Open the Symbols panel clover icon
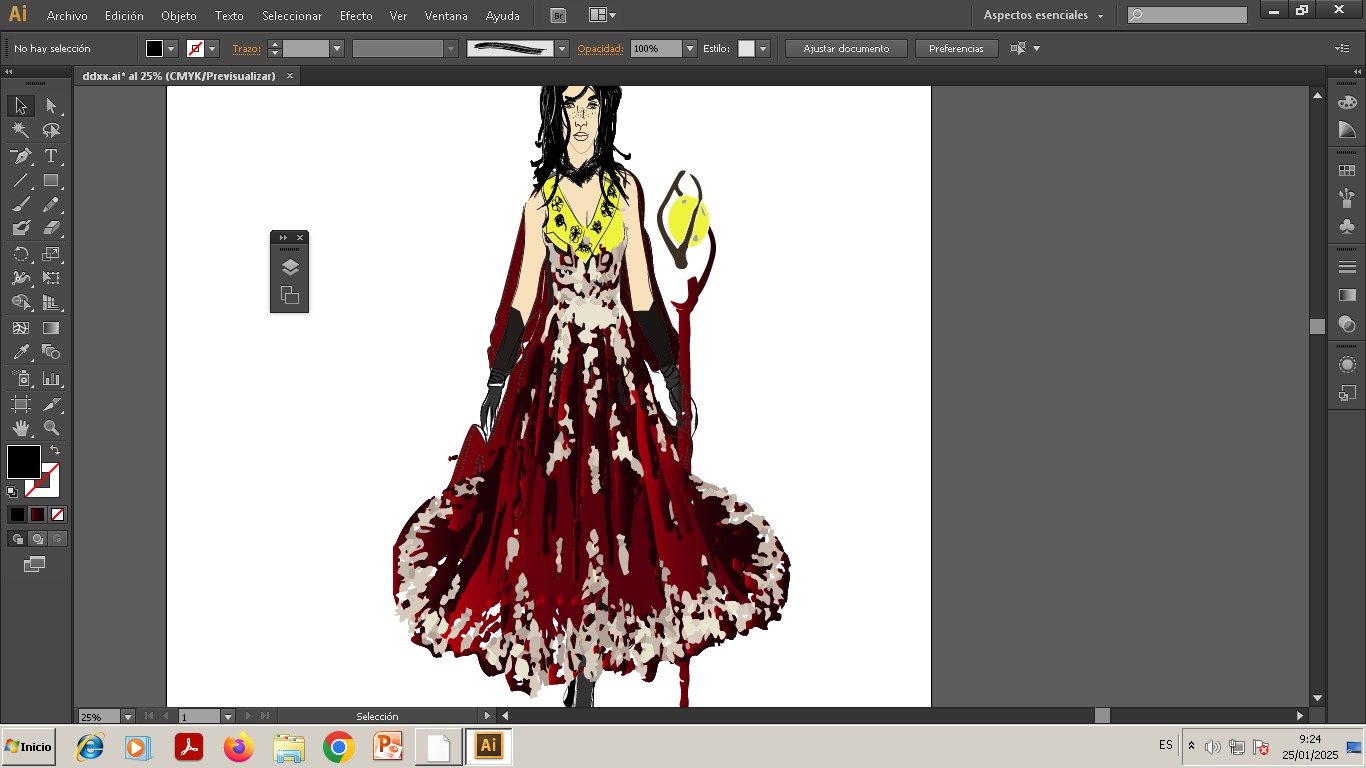This screenshot has height=768, width=1366. [x=1347, y=226]
